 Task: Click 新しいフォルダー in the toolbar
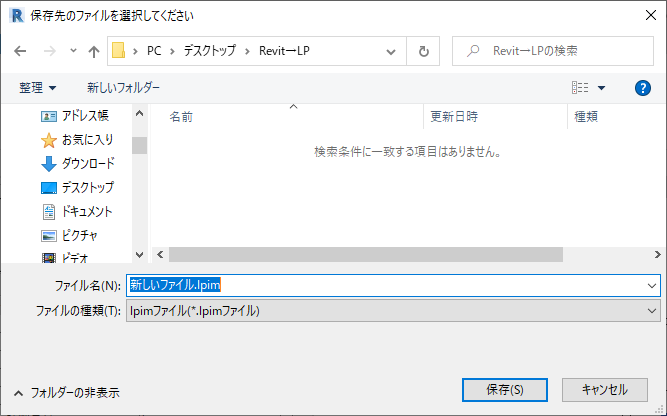pyautogui.click(x=123, y=88)
